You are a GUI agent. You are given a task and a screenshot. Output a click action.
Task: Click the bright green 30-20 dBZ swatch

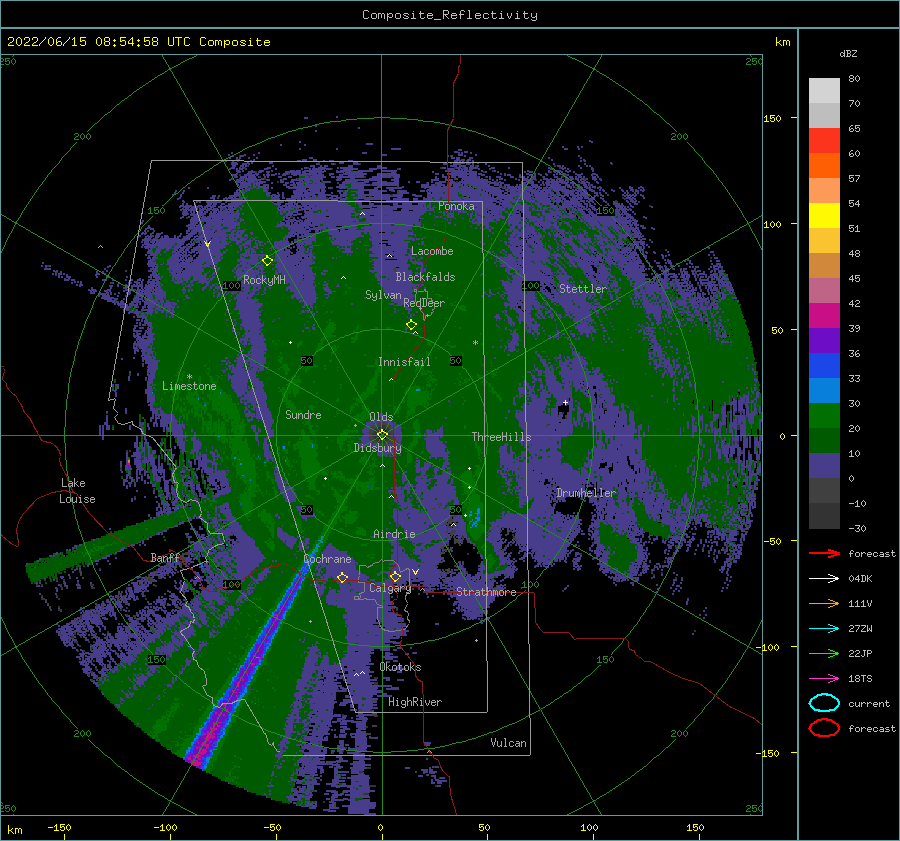tap(824, 416)
